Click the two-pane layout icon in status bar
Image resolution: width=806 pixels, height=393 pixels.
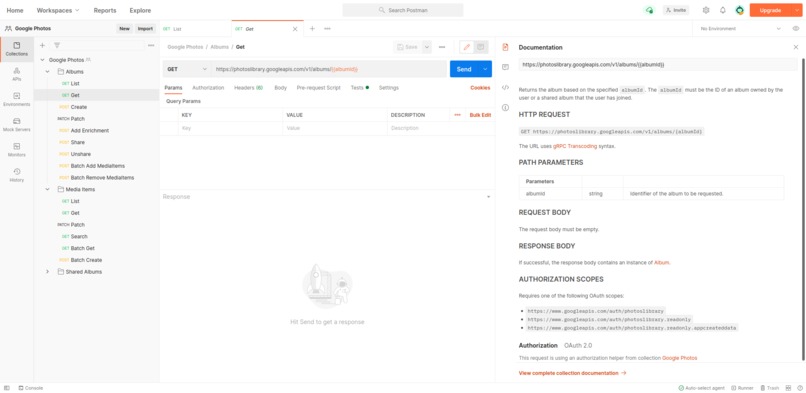[789, 388]
